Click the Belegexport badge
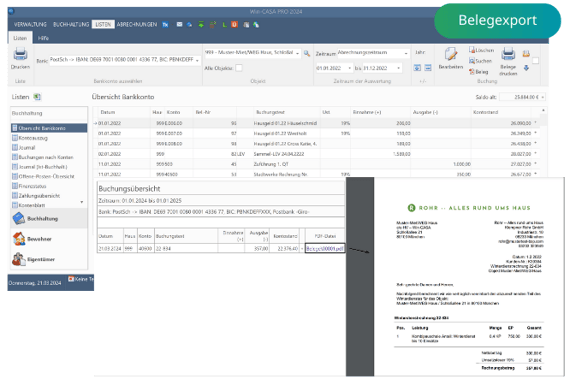Image resolution: width=570 pixels, height=385 pixels. pos(497,20)
